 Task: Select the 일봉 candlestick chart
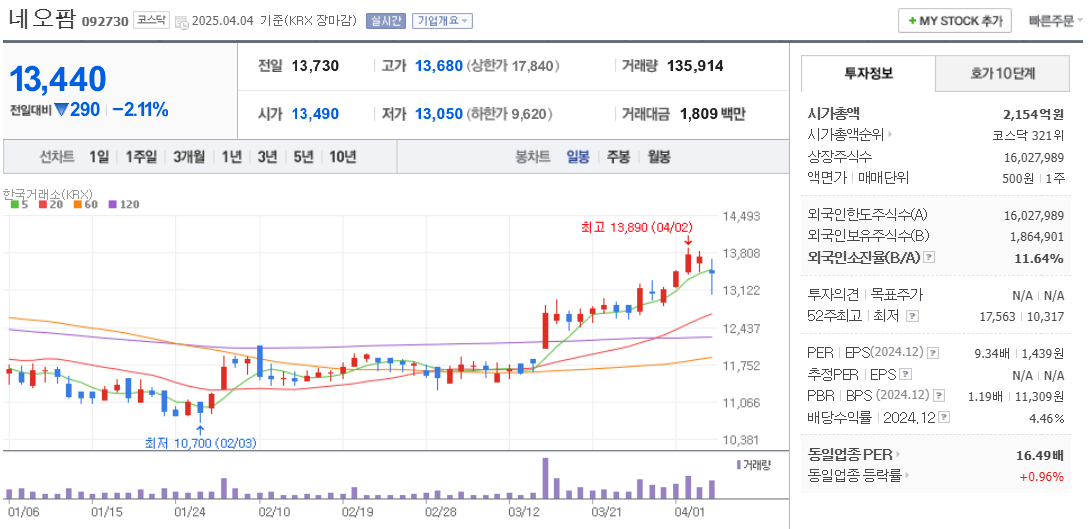[578, 156]
